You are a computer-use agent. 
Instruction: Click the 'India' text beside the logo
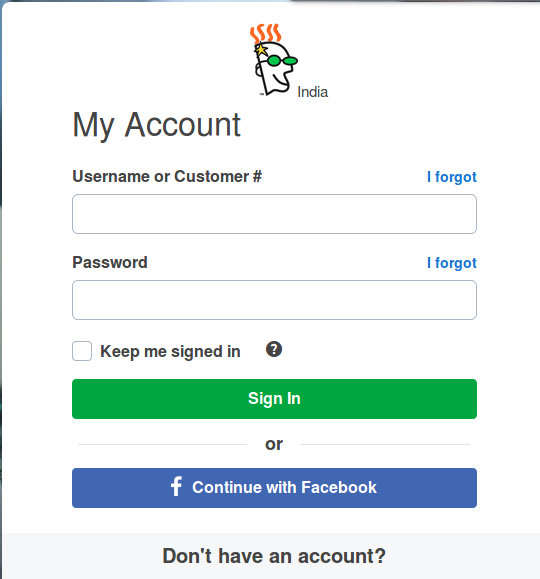(312, 92)
